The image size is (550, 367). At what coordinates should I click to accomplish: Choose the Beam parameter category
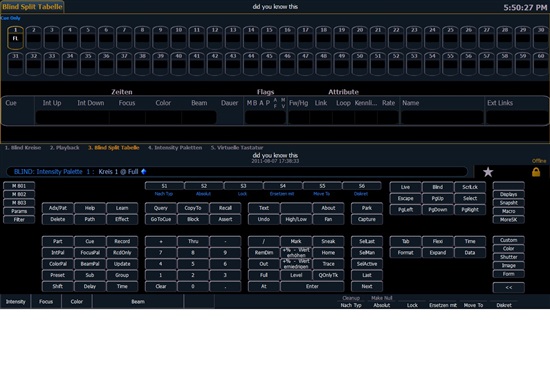coord(138,302)
